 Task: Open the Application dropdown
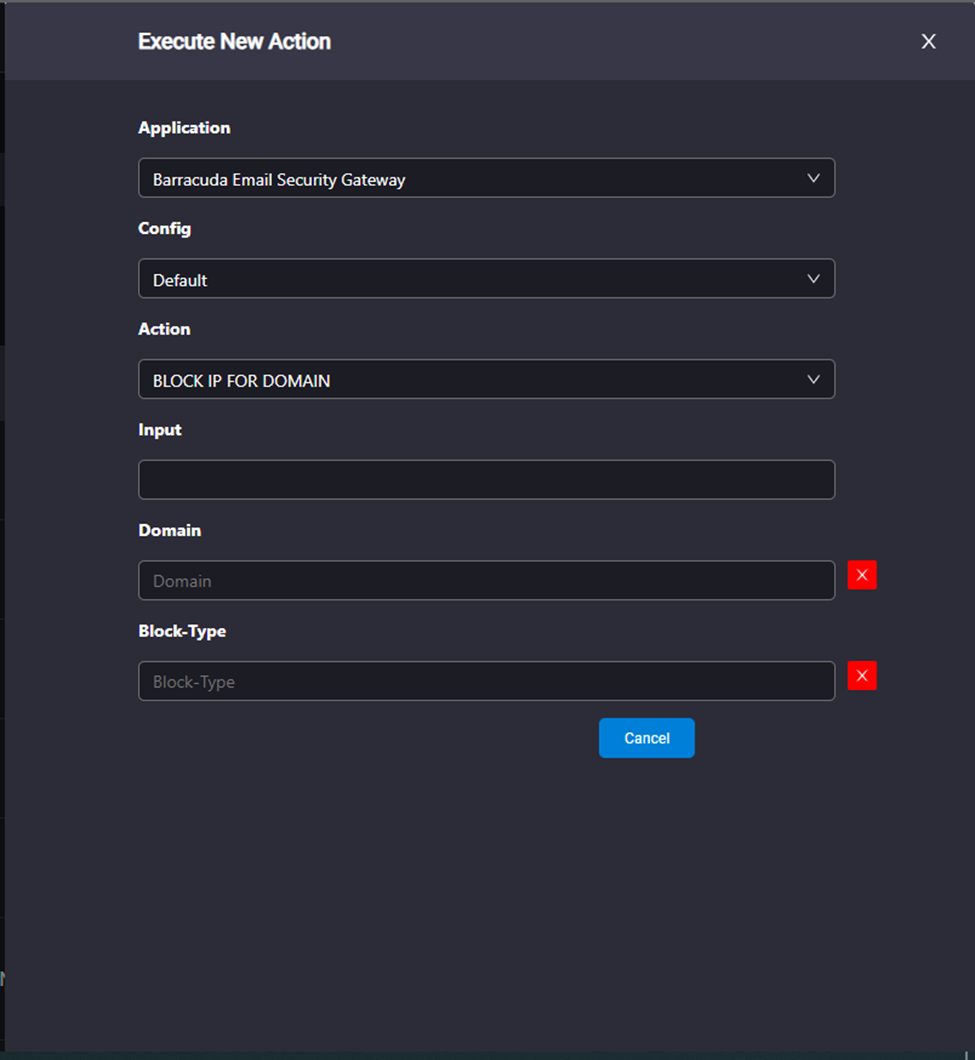[x=486, y=178]
